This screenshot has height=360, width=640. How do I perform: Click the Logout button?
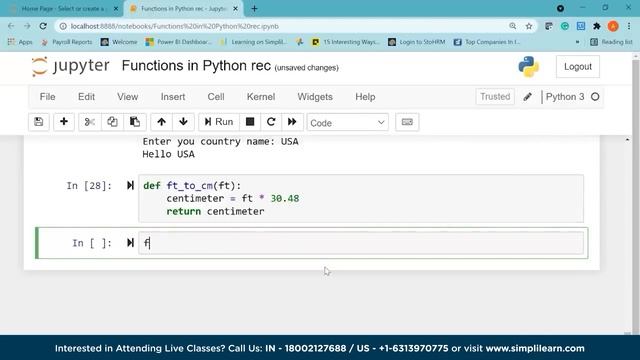pyautogui.click(x=578, y=67)
